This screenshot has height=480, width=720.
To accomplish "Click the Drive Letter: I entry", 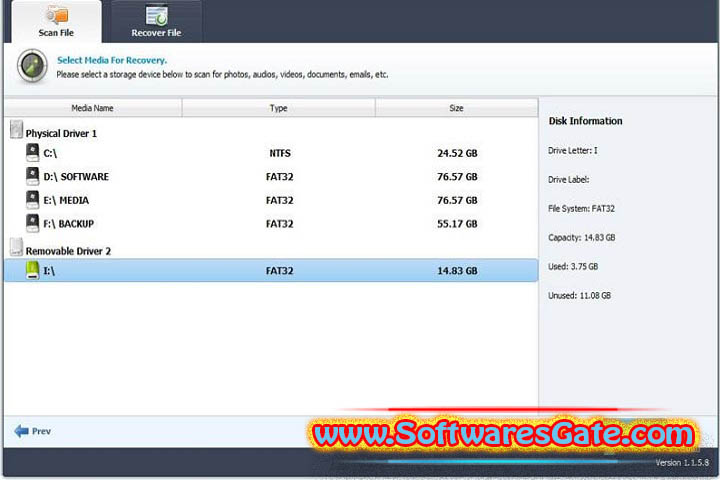I will click(x=573, y=150).
